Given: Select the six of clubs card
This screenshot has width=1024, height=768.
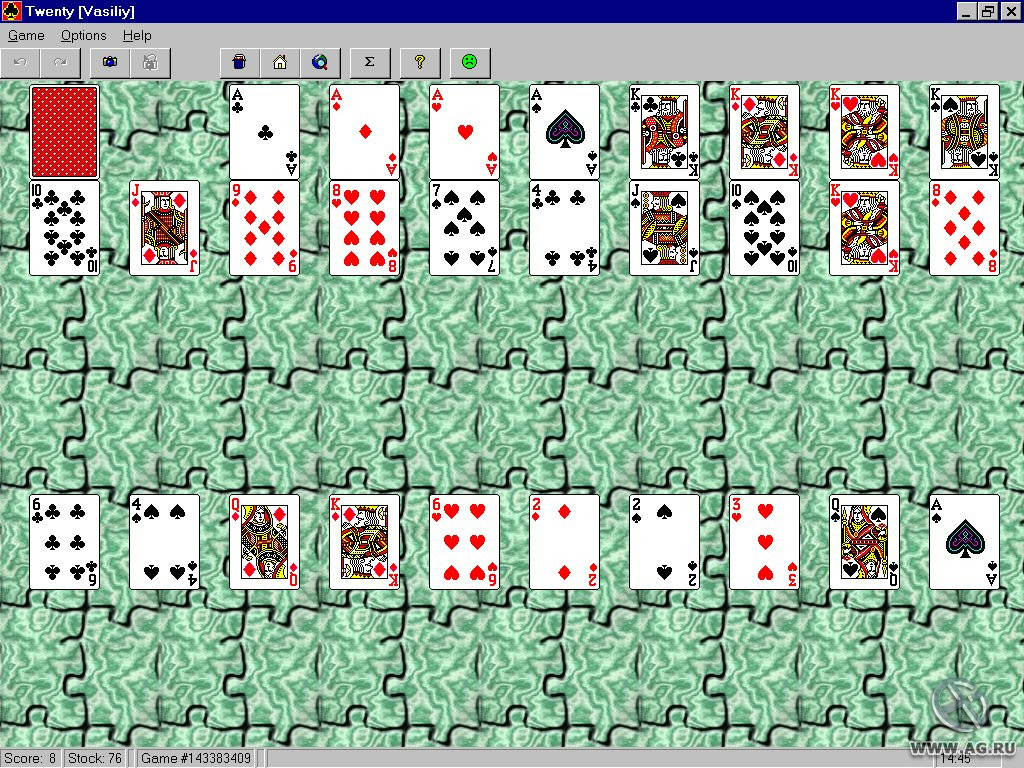Looking at the screenshot, I should (x=65, y=542).
